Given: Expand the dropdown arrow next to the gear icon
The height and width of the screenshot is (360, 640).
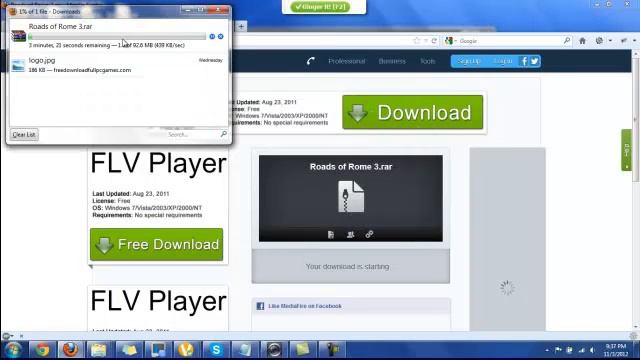Looking at the screenshot, I should 610,41.
